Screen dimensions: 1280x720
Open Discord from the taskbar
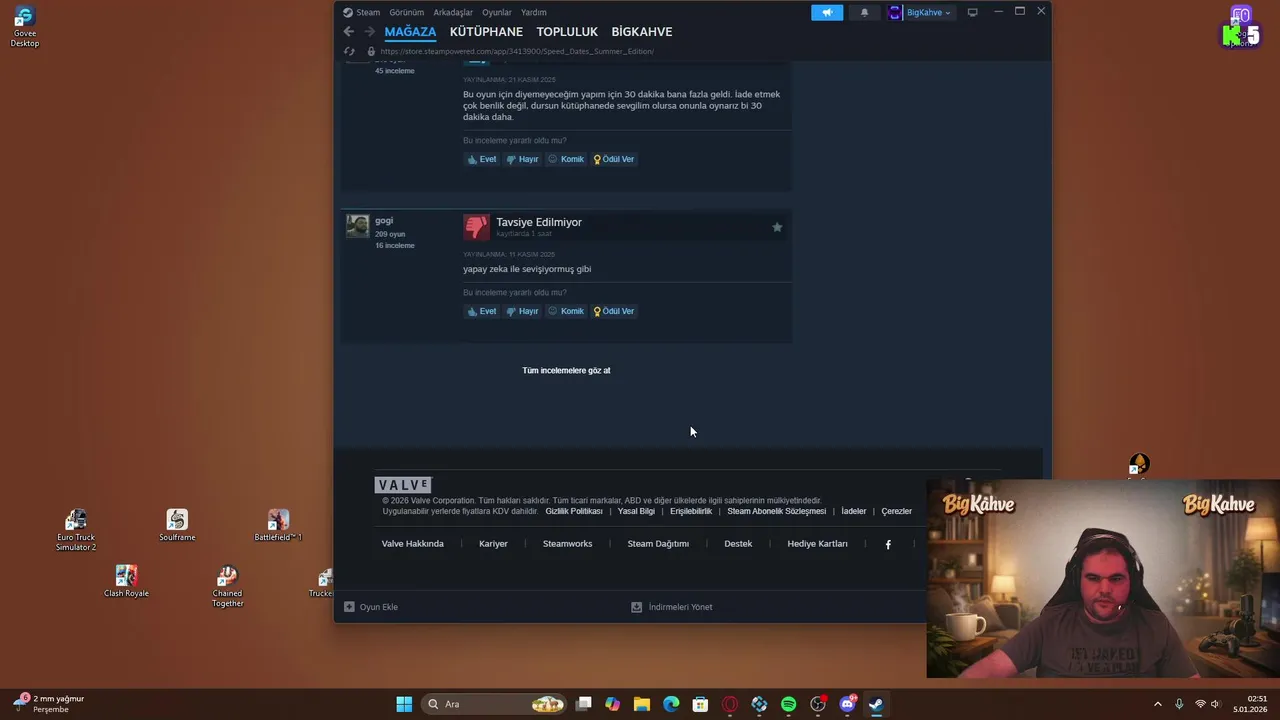point(848,704)
